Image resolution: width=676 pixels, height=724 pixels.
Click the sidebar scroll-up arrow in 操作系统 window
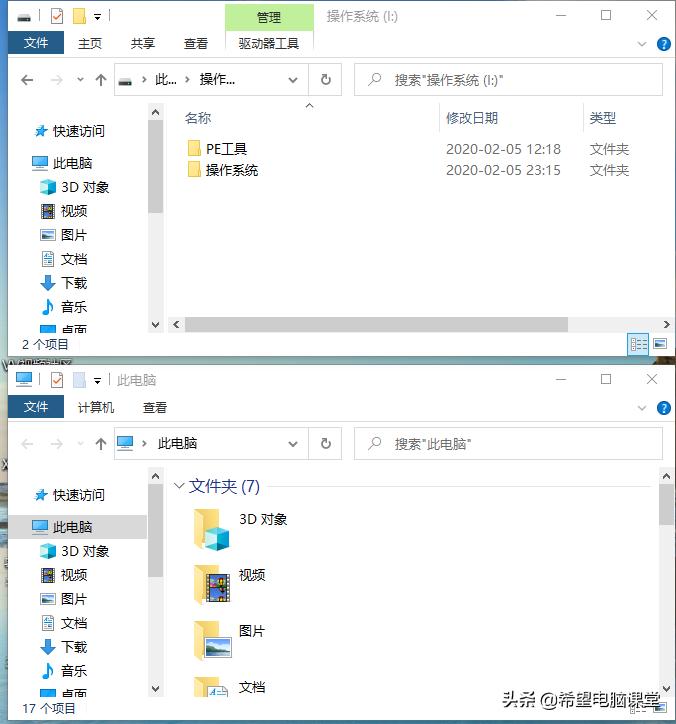tap(156, 112)
